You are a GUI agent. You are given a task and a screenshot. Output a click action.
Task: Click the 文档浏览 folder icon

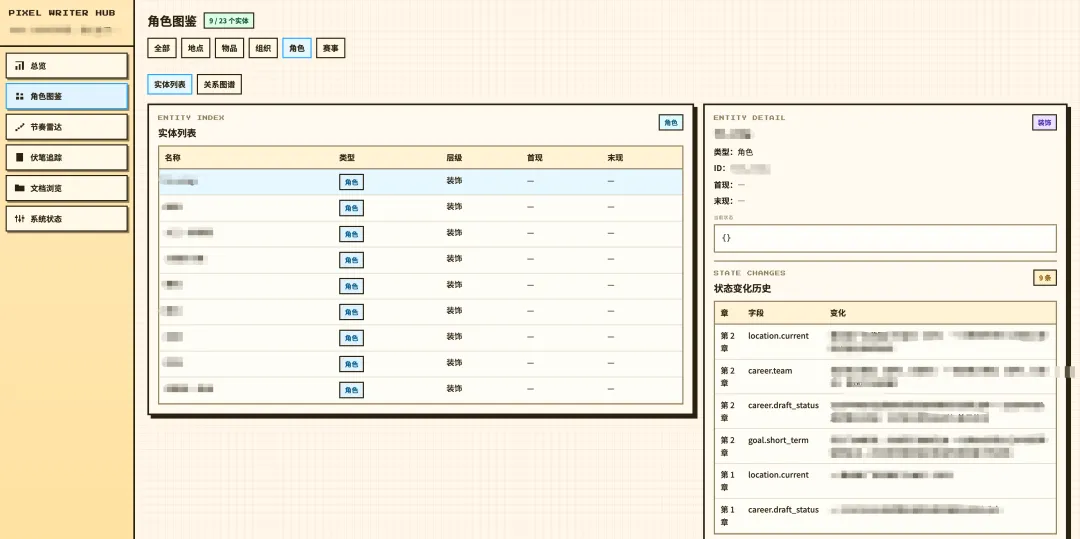(x=19, y=188)
